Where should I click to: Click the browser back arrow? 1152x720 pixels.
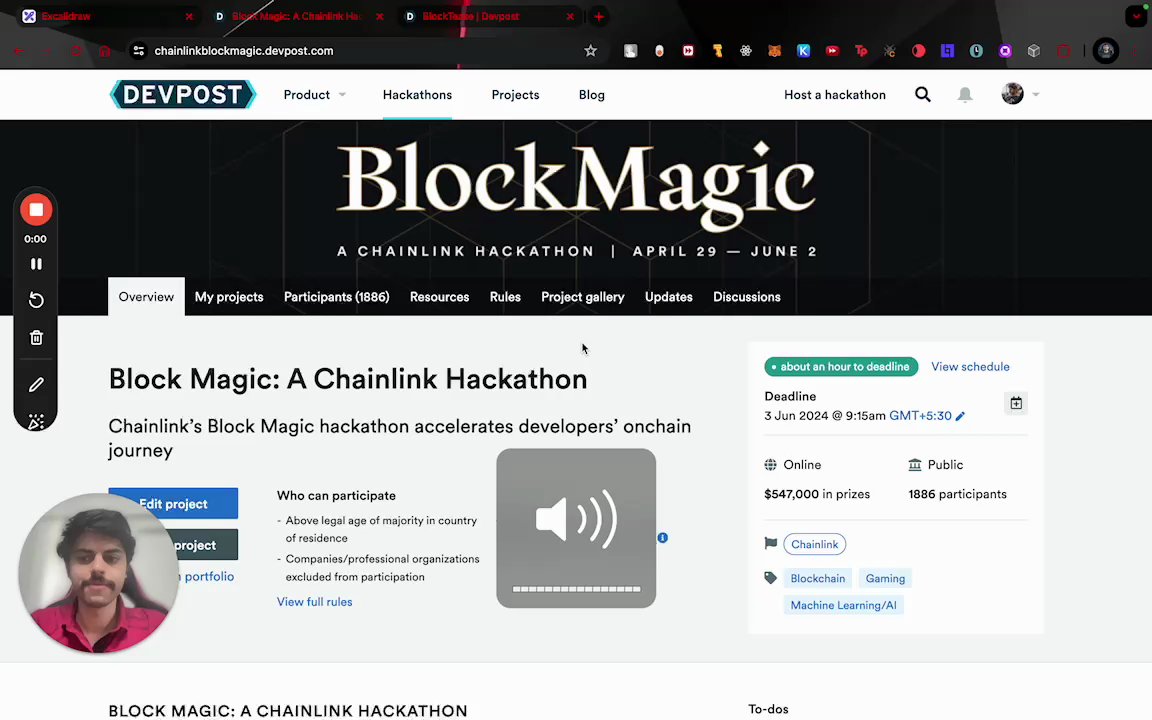[18, 51]
